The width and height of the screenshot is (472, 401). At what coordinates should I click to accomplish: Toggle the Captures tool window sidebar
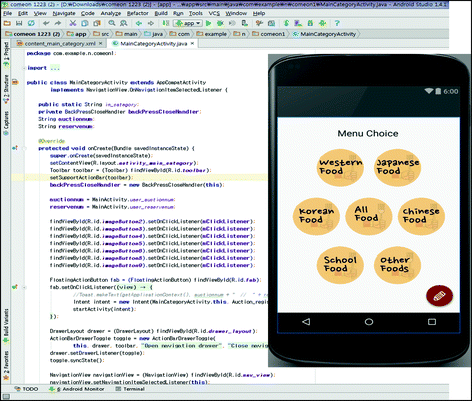click(6, 122)
